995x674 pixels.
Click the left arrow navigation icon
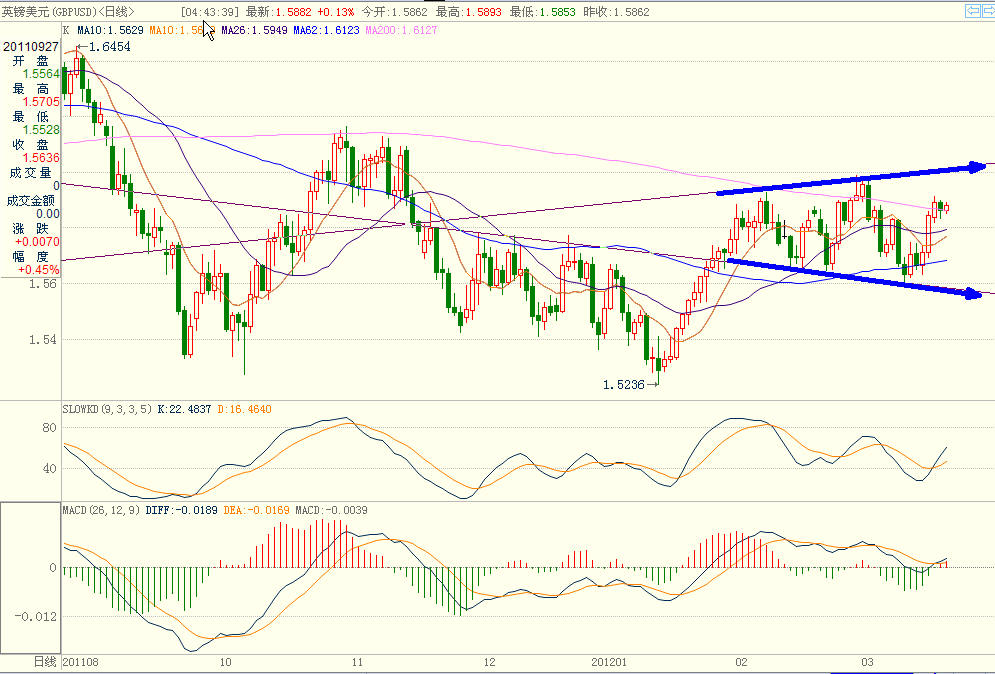[x=972, y=11]
